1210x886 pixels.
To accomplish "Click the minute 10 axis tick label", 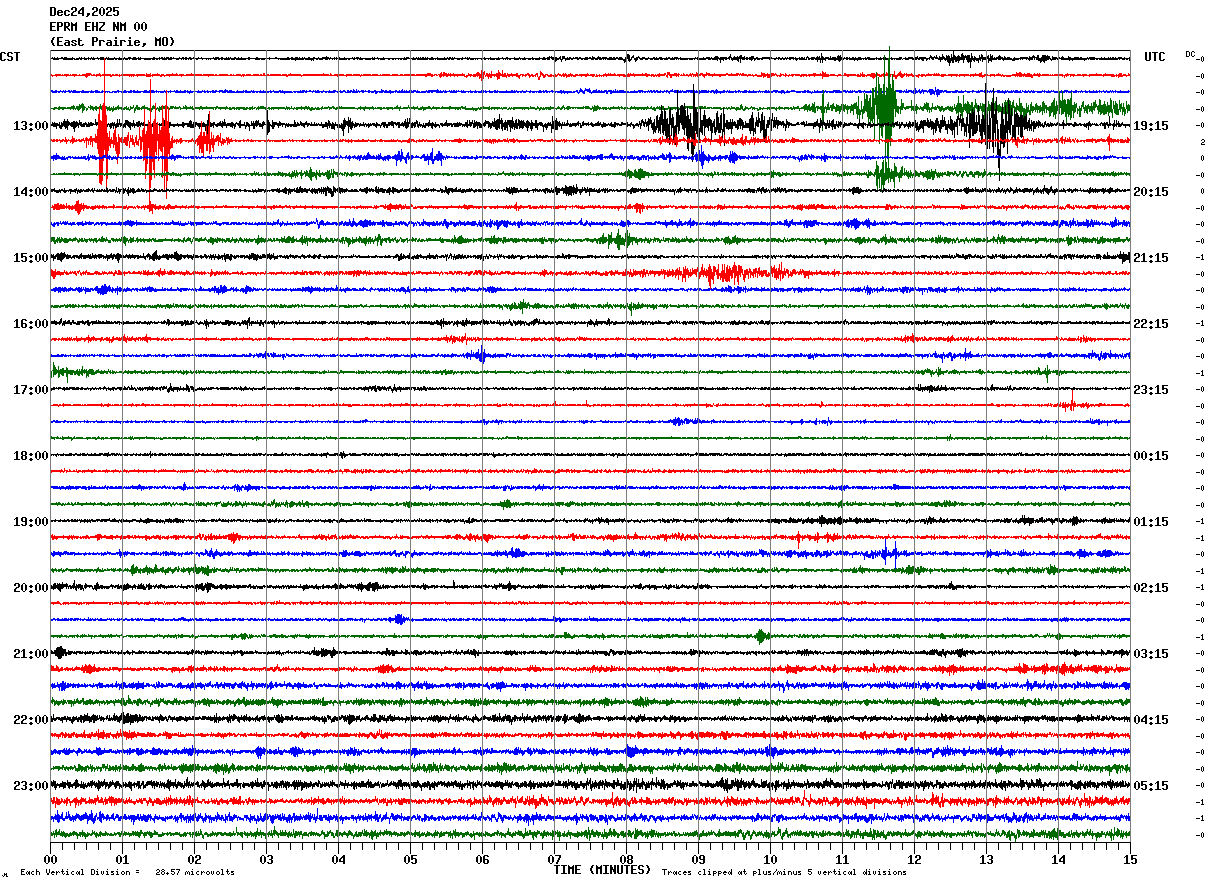I will (x=770, y=859).
